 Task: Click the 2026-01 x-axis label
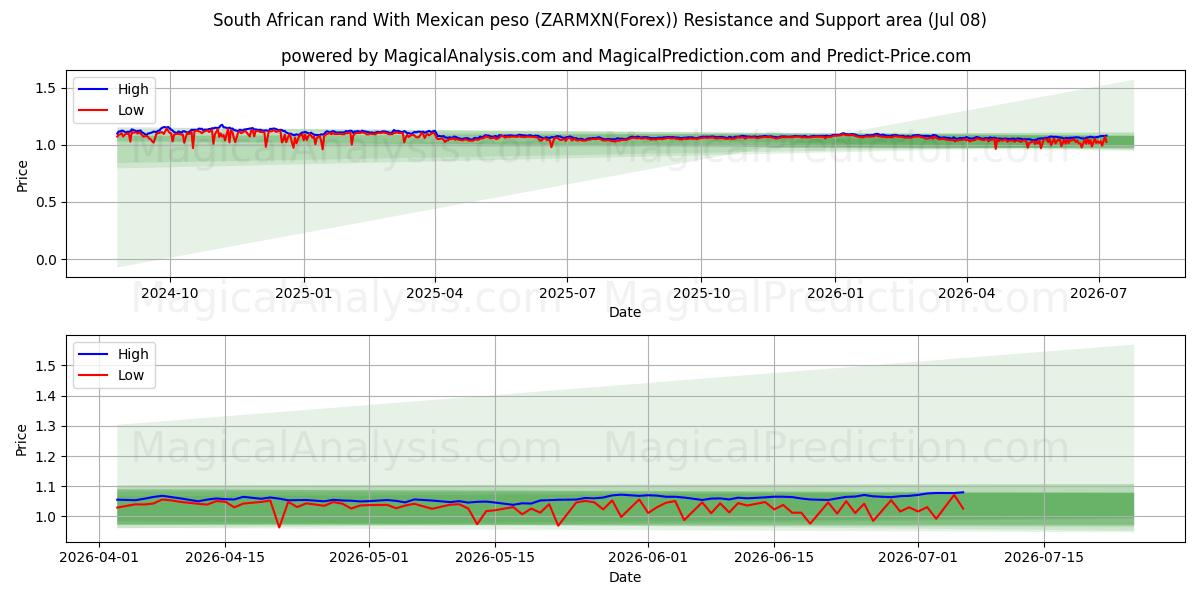(834, 293)
